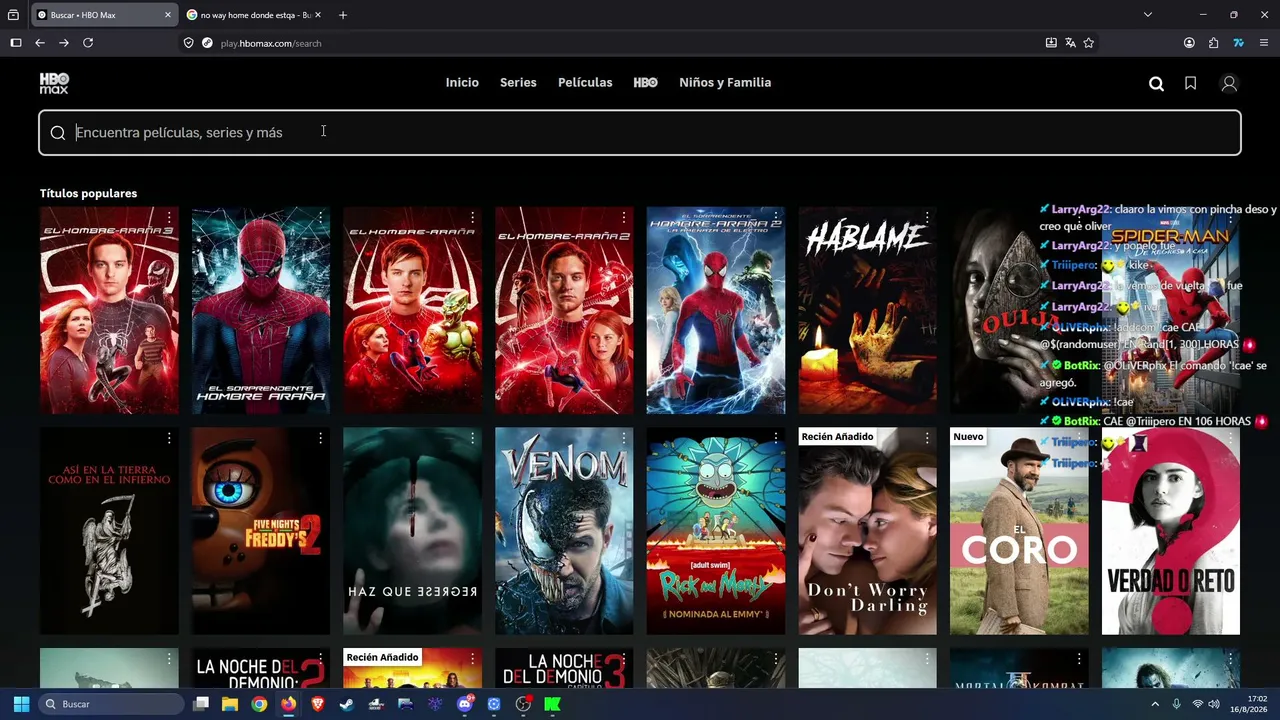Click the magnifier icon in search field
The image size is (1280, 720).
pos(58,133)
